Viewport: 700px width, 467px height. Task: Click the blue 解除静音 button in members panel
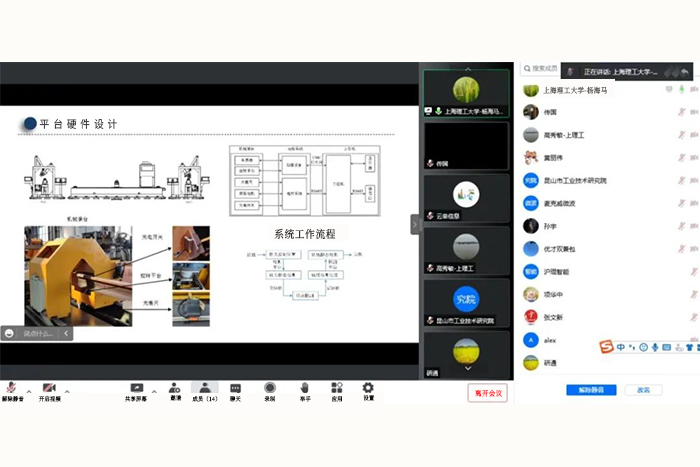[591, 390]
